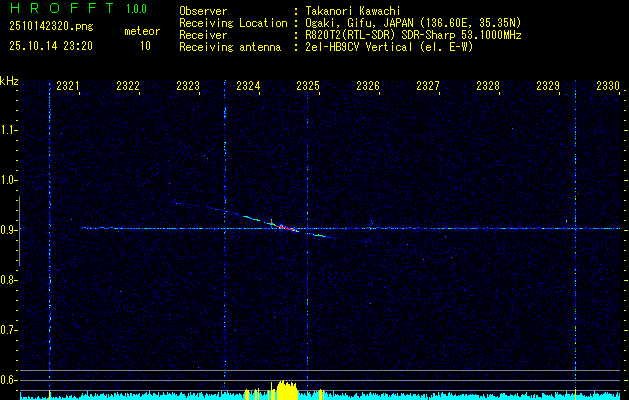Click the gray vertical frequency-range bar
This screenshot has height=400, width=629.
click(x=19, y=231)
